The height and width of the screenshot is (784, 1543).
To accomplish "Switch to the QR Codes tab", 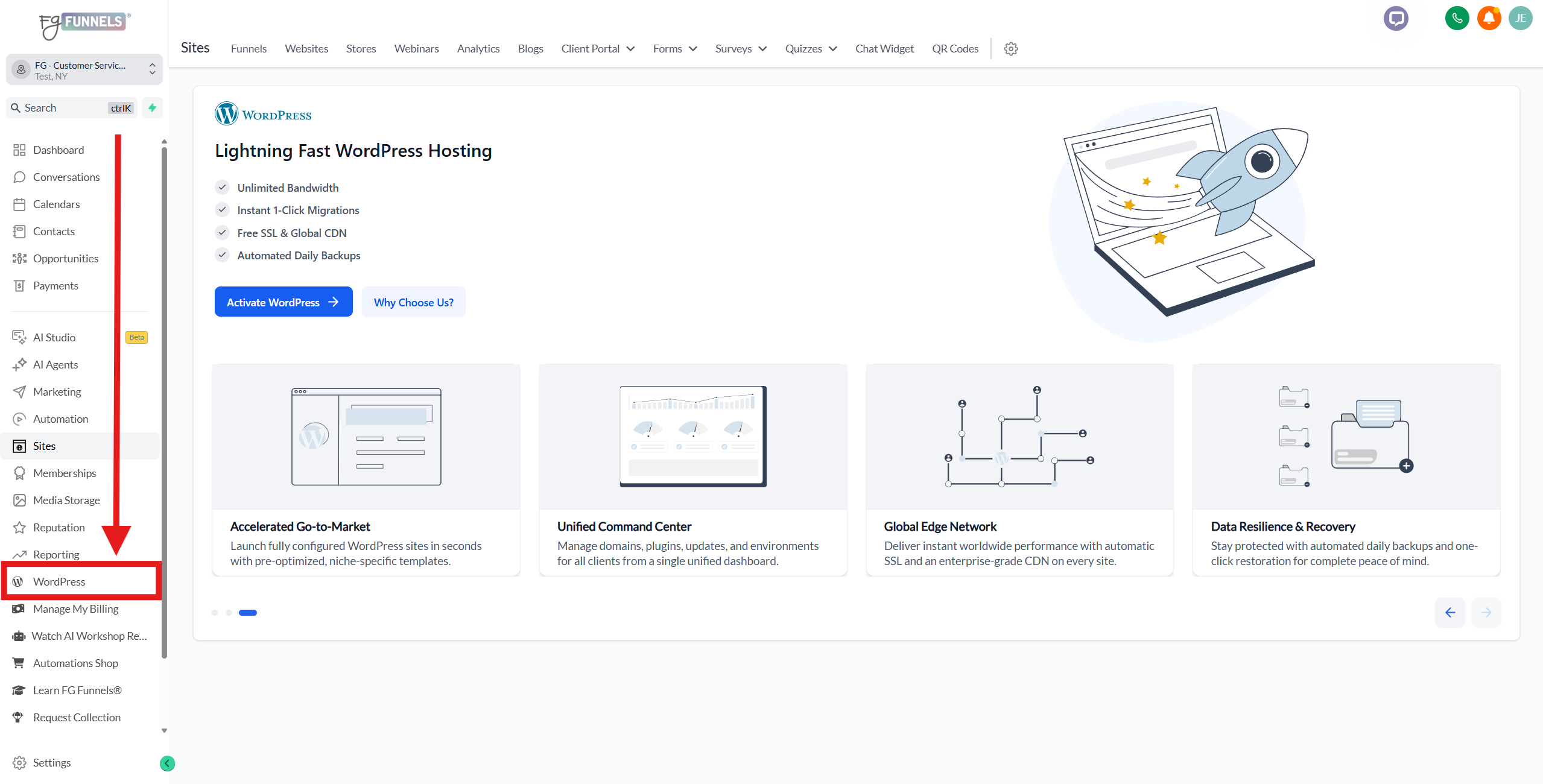I will (955, 49).
